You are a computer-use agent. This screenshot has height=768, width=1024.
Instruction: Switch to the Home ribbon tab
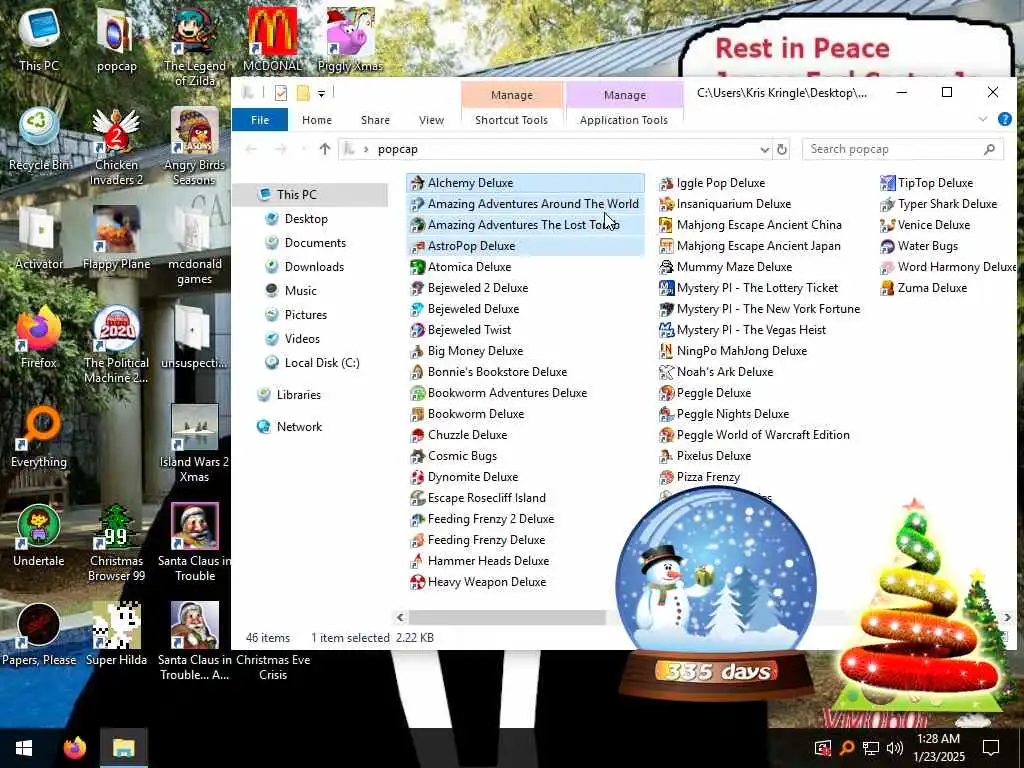317,120
